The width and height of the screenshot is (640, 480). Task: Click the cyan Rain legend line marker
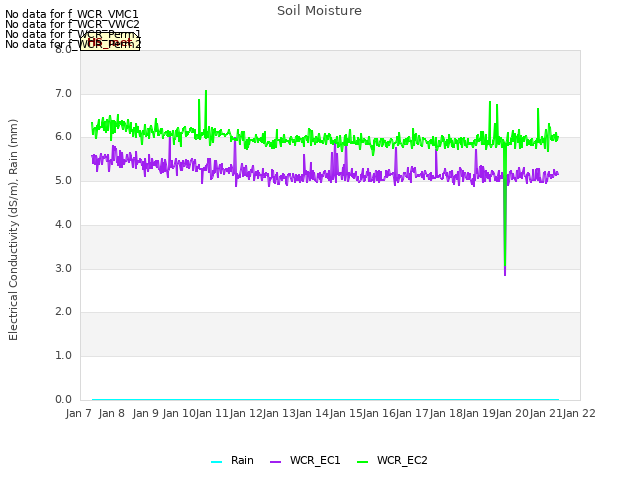click(x=216, y=462)
